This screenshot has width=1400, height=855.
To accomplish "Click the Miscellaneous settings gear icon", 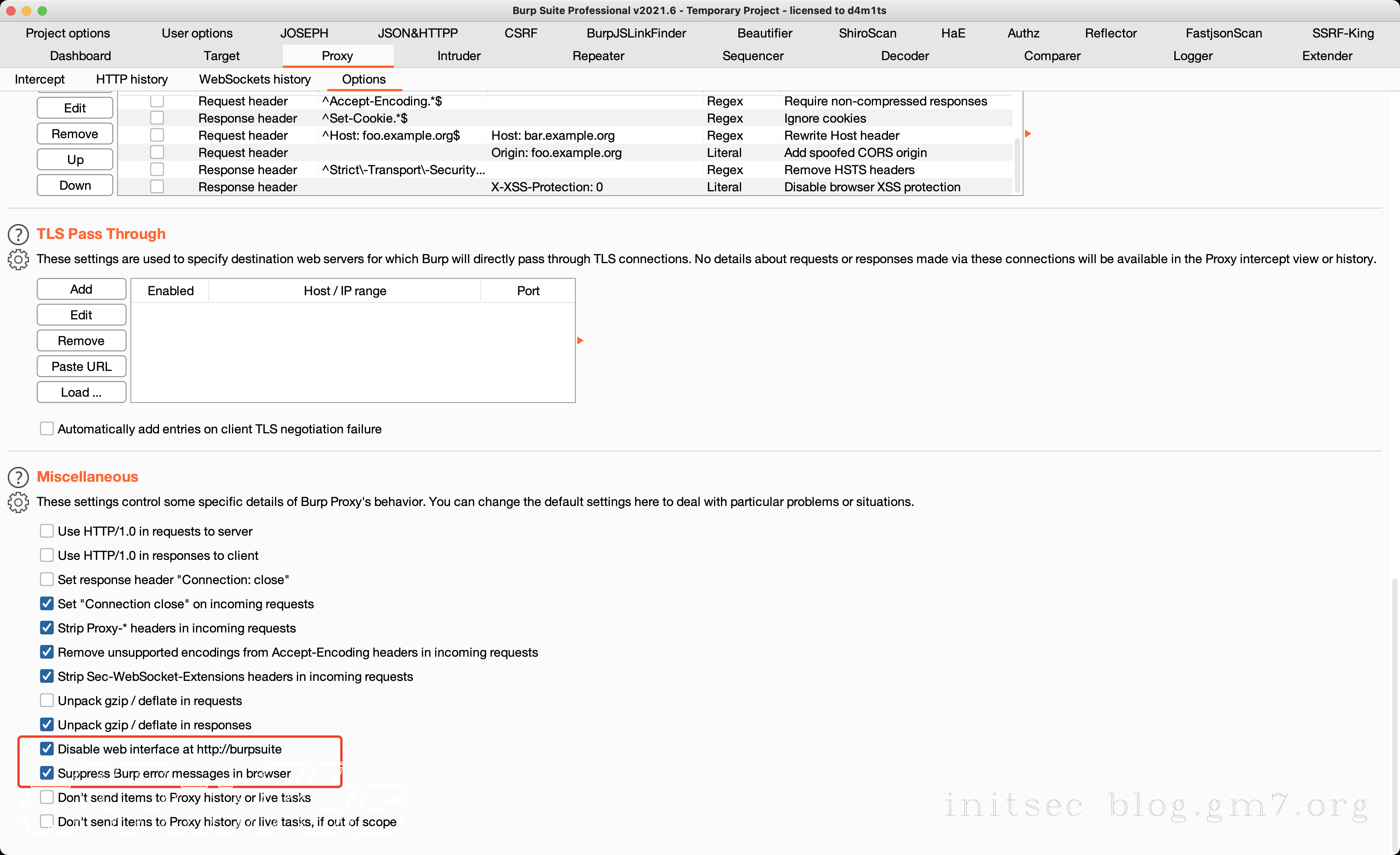I will [18, 502].
